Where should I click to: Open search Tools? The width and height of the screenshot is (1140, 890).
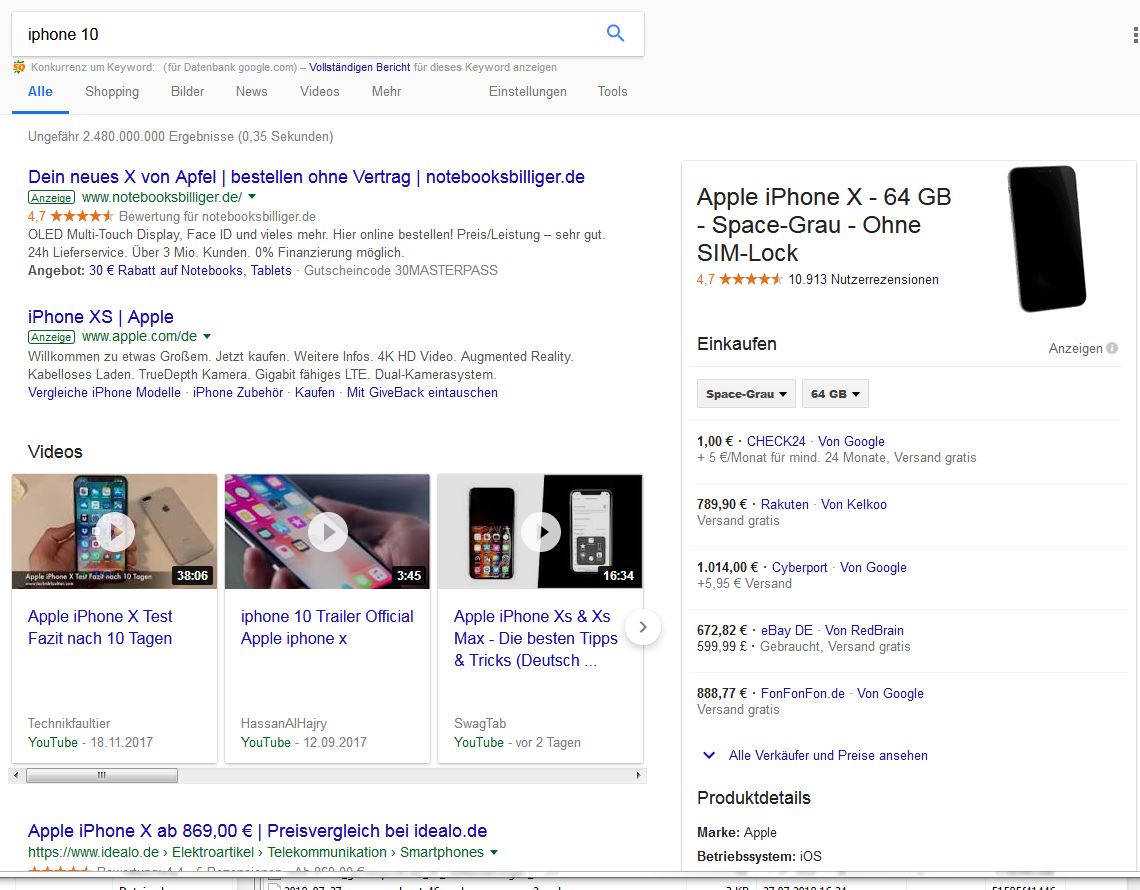pyautogui.click(x=612, y=92)
